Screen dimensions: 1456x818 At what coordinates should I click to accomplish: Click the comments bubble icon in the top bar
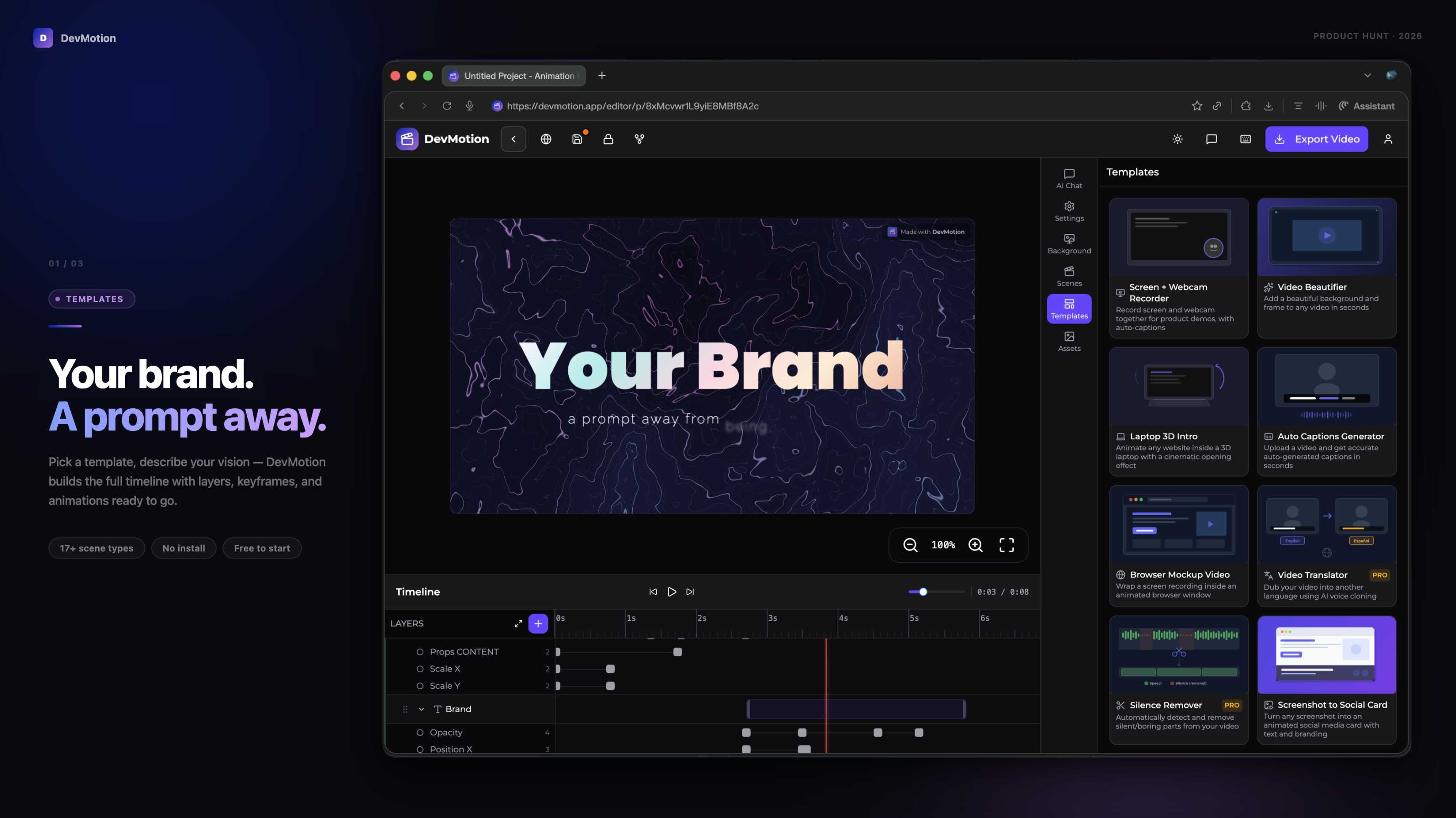click(1211, 139)
